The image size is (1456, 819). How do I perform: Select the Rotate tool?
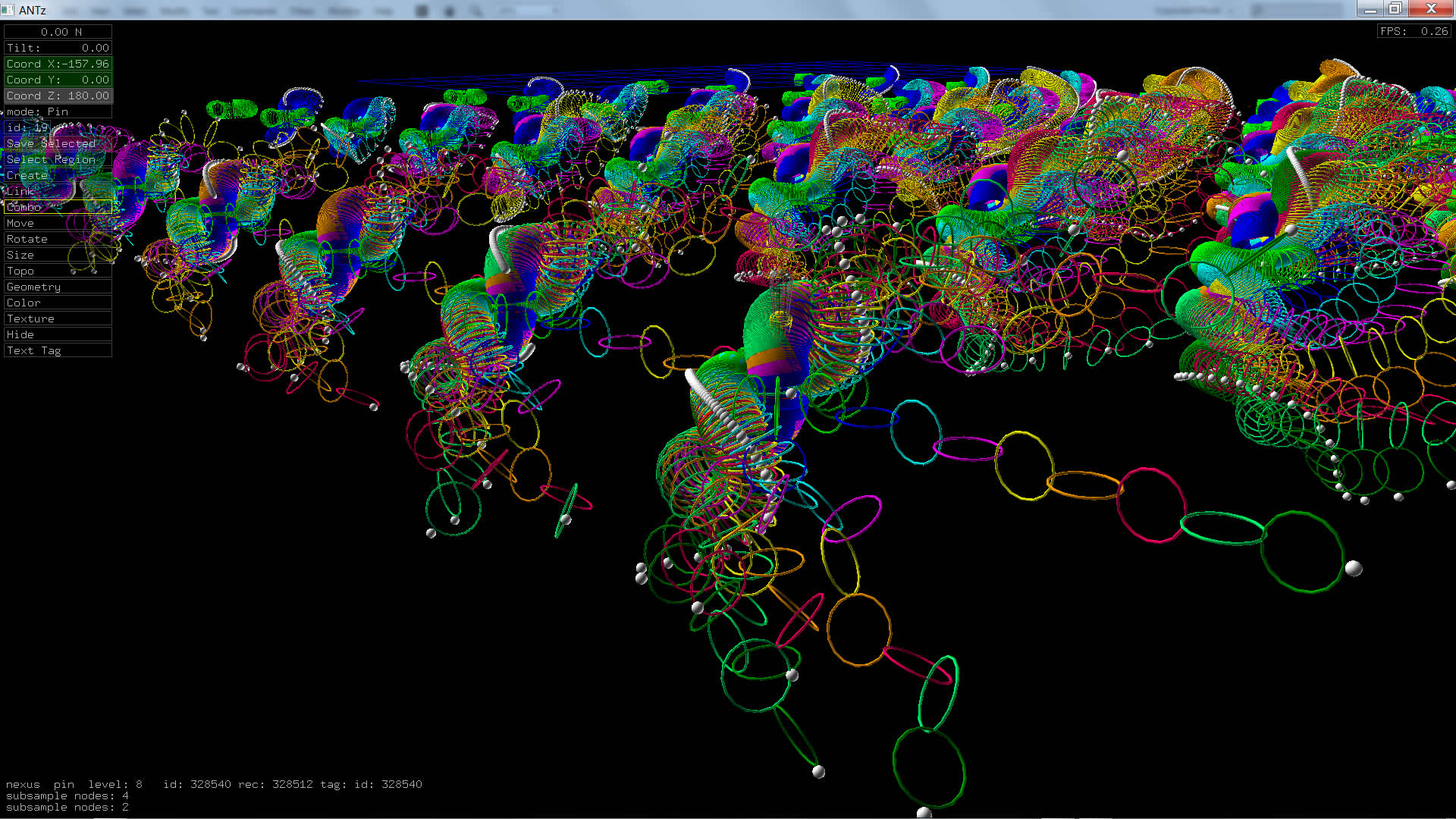[x=58, y=239]
